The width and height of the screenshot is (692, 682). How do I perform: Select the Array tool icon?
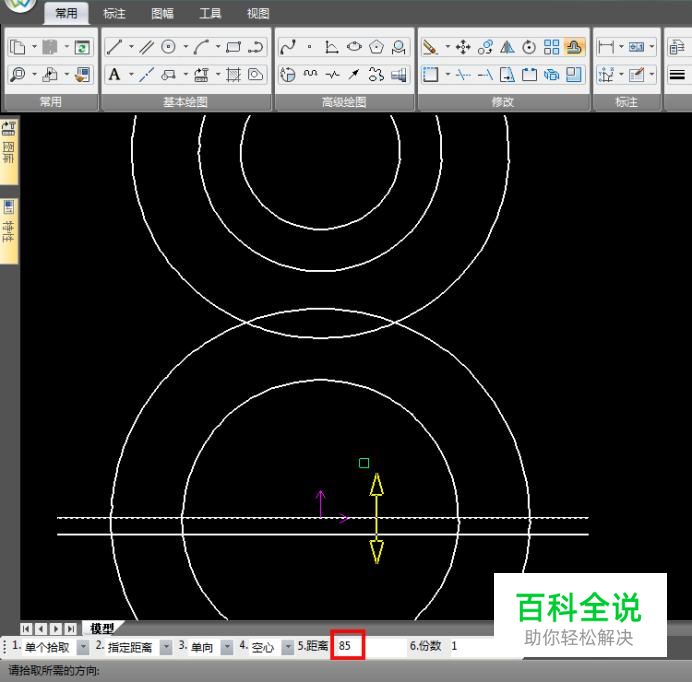(x=551, y=47)
